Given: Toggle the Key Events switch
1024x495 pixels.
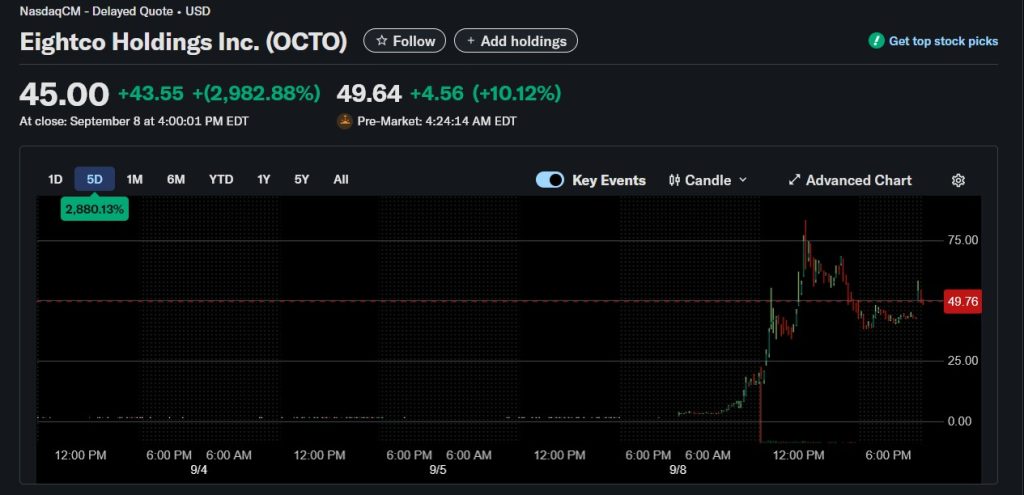Looking at the screenshot, I should click(x=550, y=180).
